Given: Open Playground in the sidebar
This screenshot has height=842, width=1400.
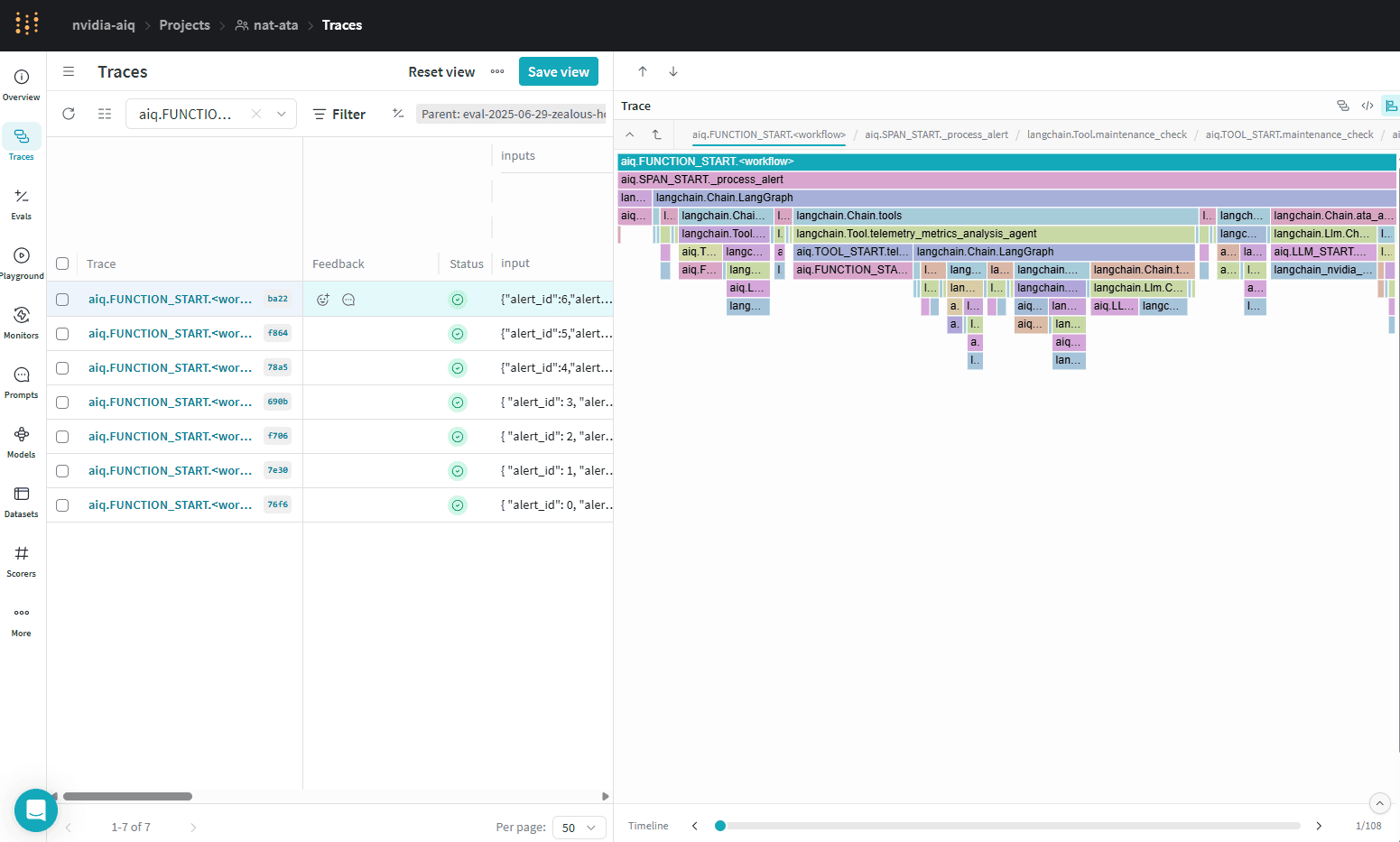Looking at the screenshot, I should pos(22,263).
